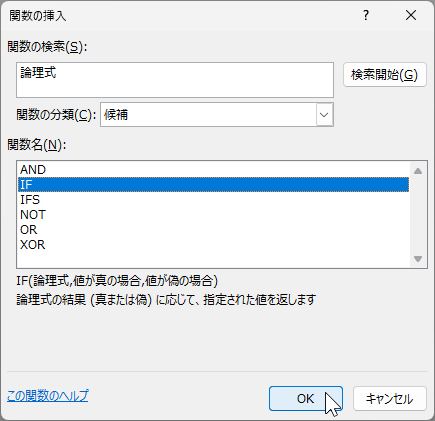The height and width of the screenshot is (421, 435).
Task: Pick OR in the function list
Action: [x=213, y=230]
